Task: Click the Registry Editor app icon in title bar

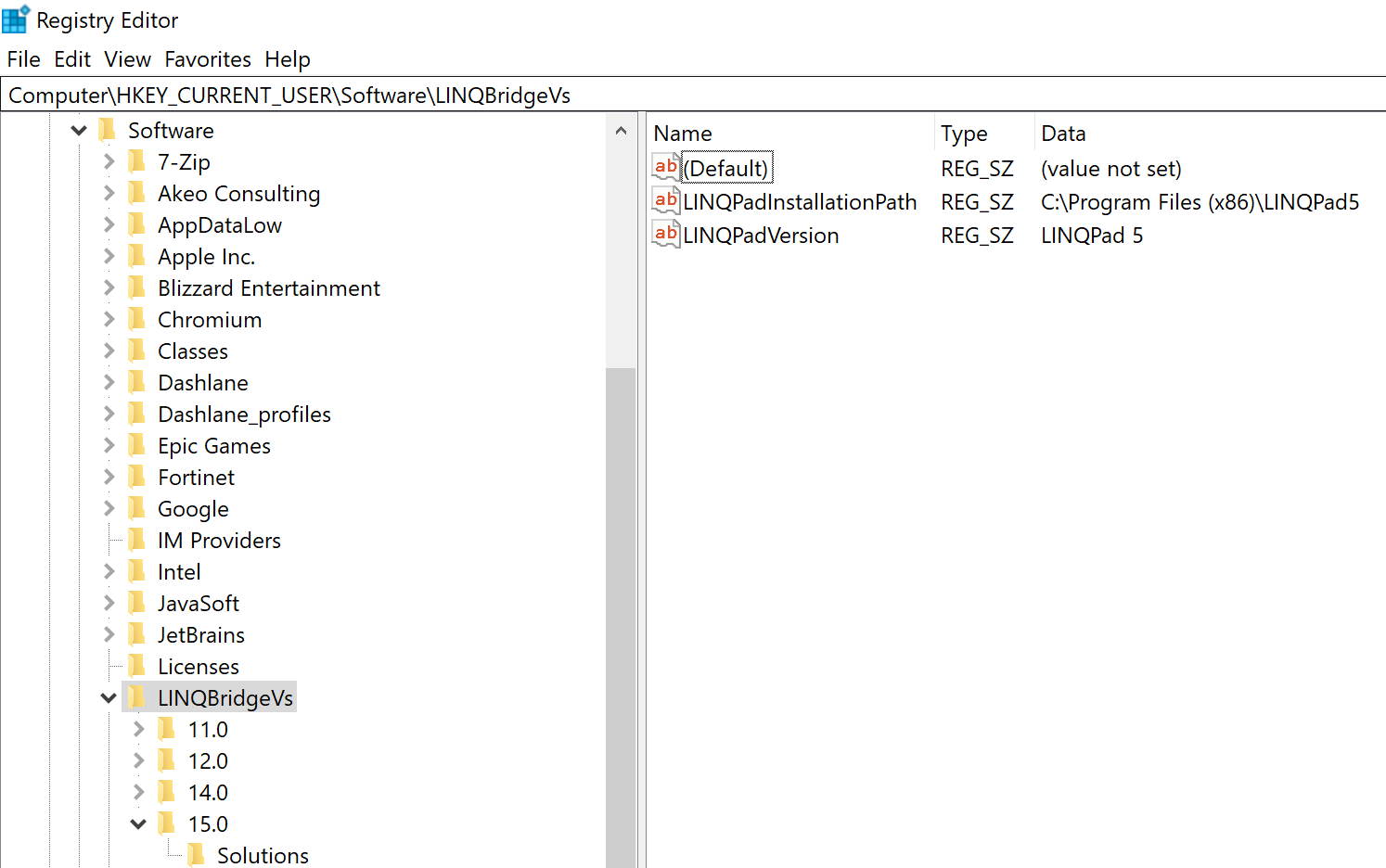Action: click(x=16, y=19)
